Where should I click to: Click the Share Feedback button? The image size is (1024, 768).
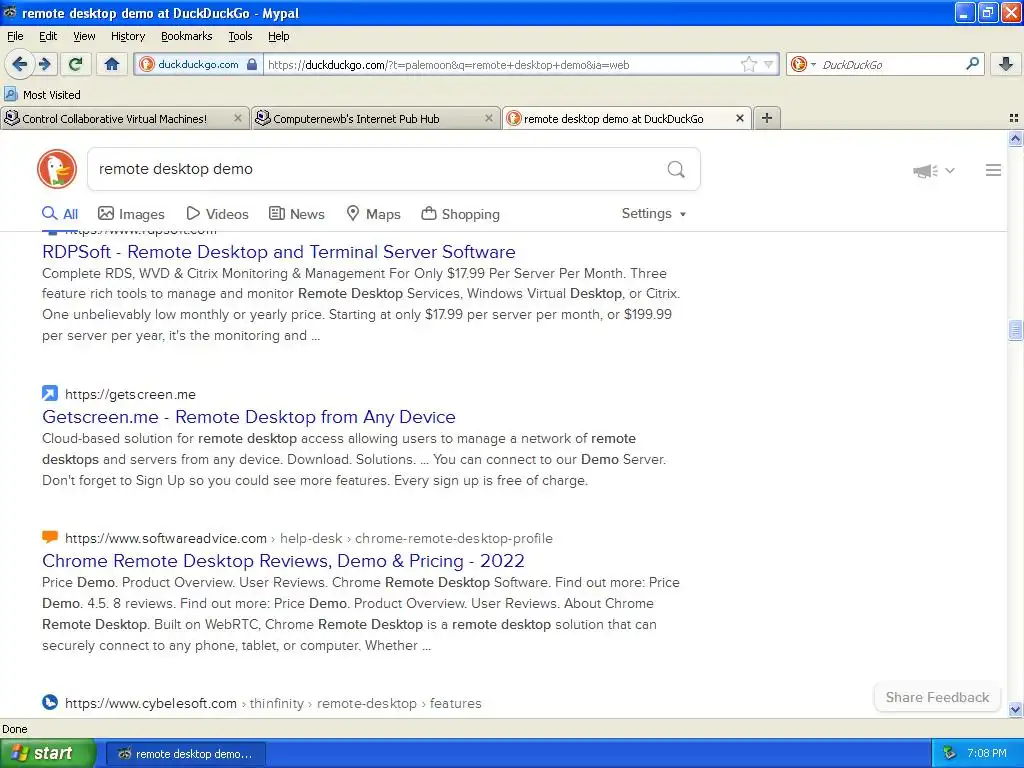(937, 697)
